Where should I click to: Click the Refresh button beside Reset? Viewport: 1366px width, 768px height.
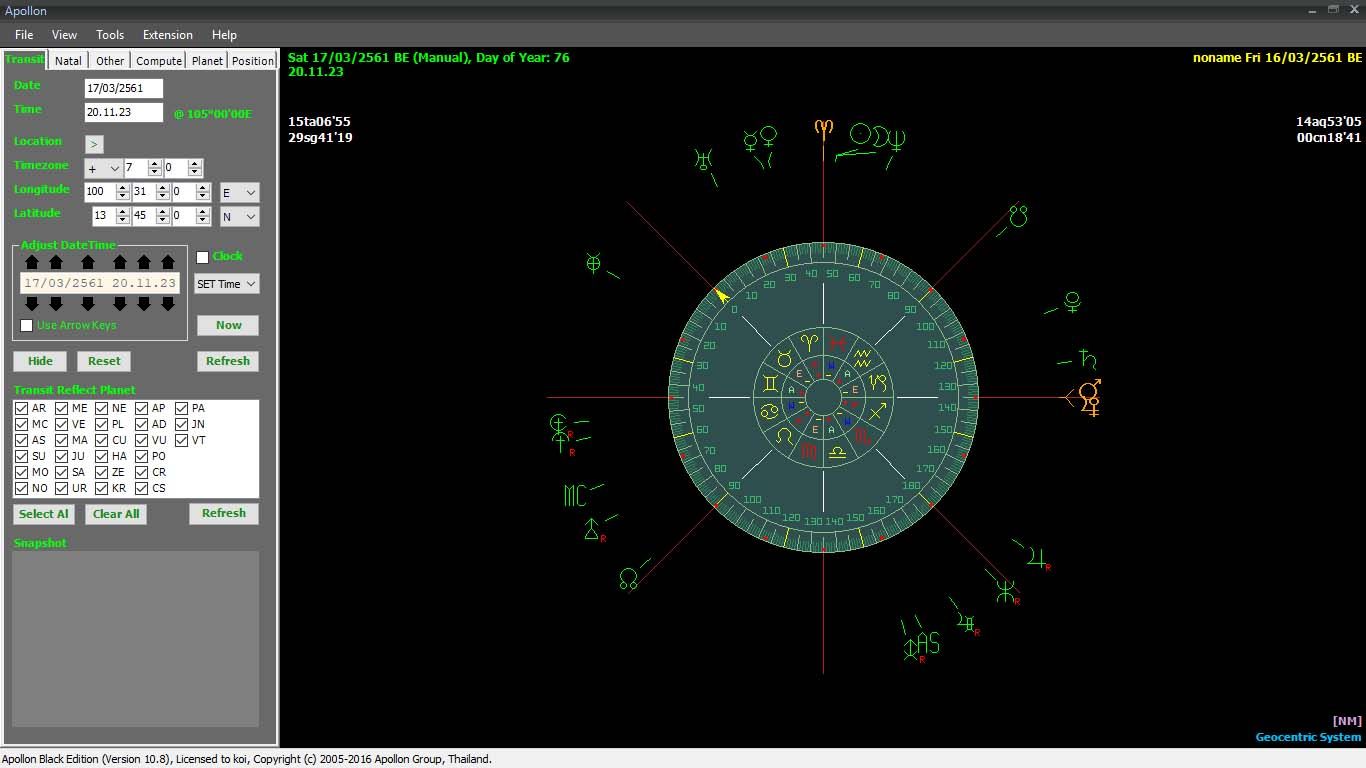tap(228, 361)
